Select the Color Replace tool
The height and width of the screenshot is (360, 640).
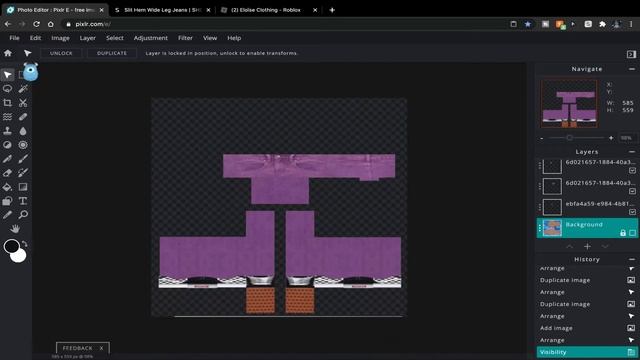click(x=23, y=173)
